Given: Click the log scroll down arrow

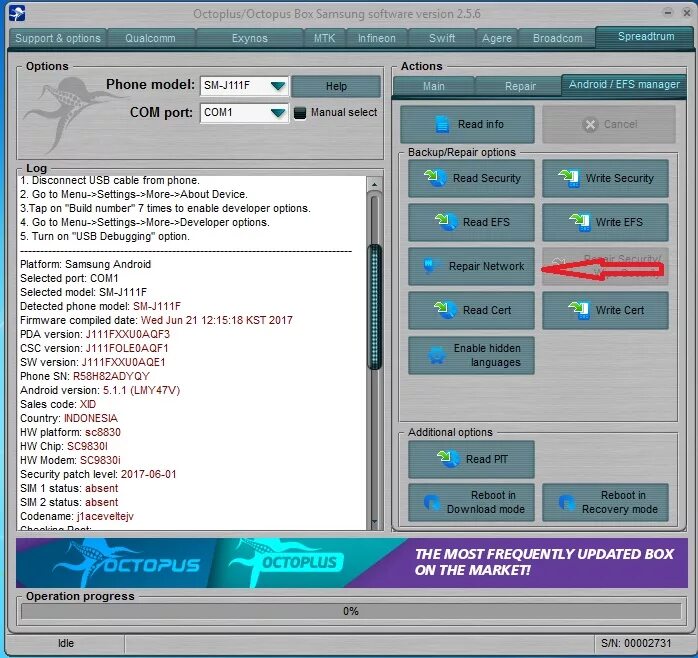Looking at the screenshot, I should click(x=374, y=522).
